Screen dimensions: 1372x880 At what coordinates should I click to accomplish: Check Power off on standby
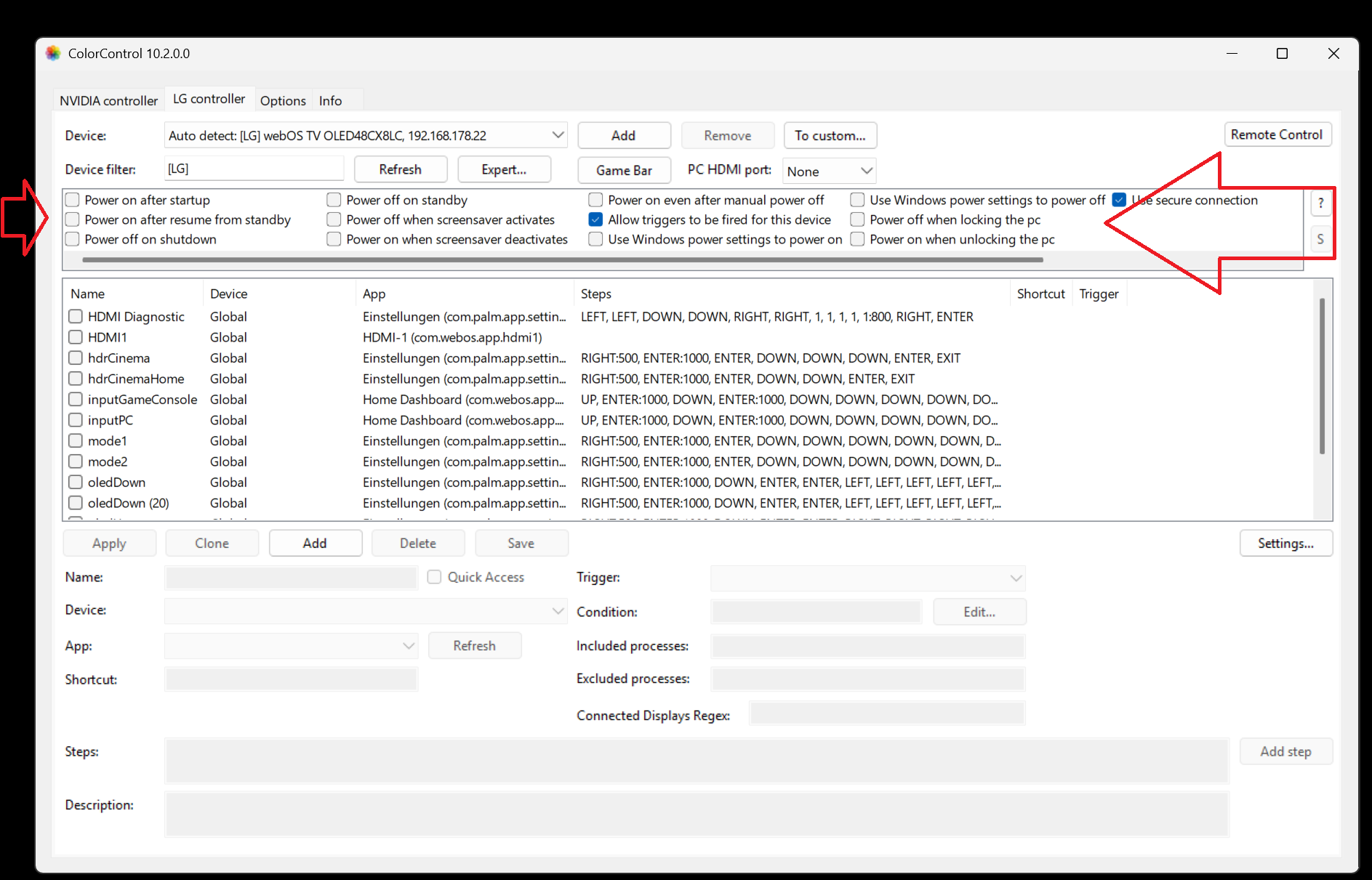point(334,200)
